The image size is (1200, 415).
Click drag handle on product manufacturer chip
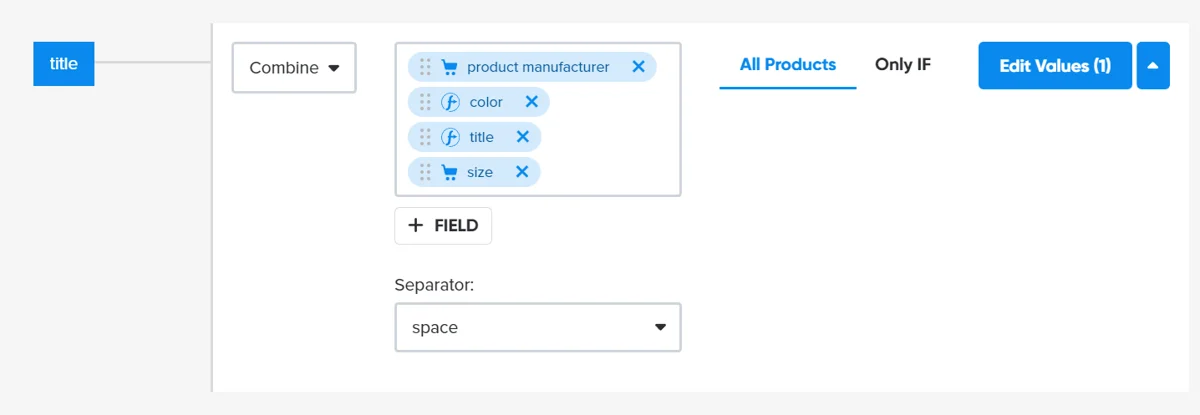(x=425, y=67)
